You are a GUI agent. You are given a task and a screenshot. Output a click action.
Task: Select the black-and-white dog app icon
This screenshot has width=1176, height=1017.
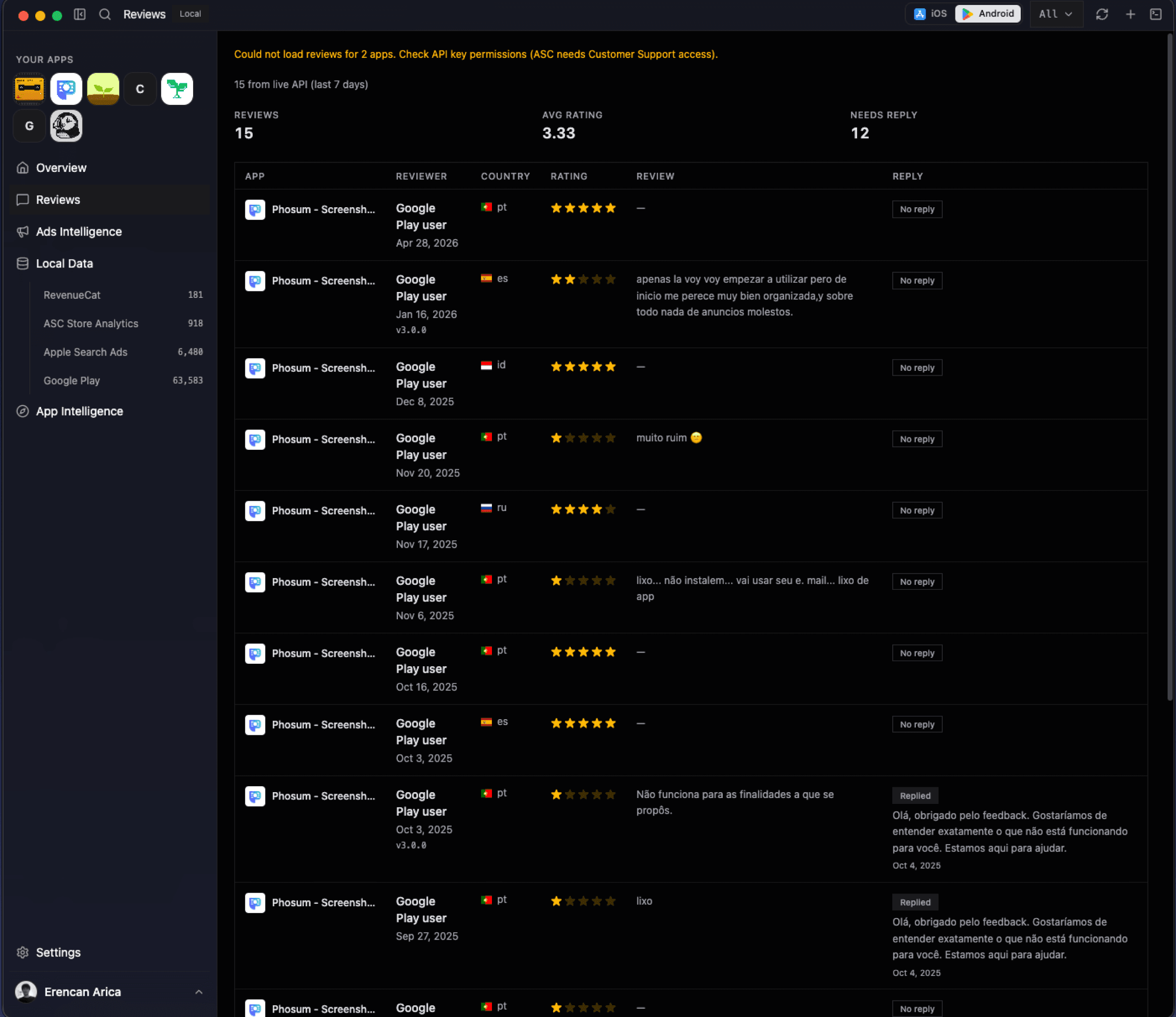click(67, 125)
